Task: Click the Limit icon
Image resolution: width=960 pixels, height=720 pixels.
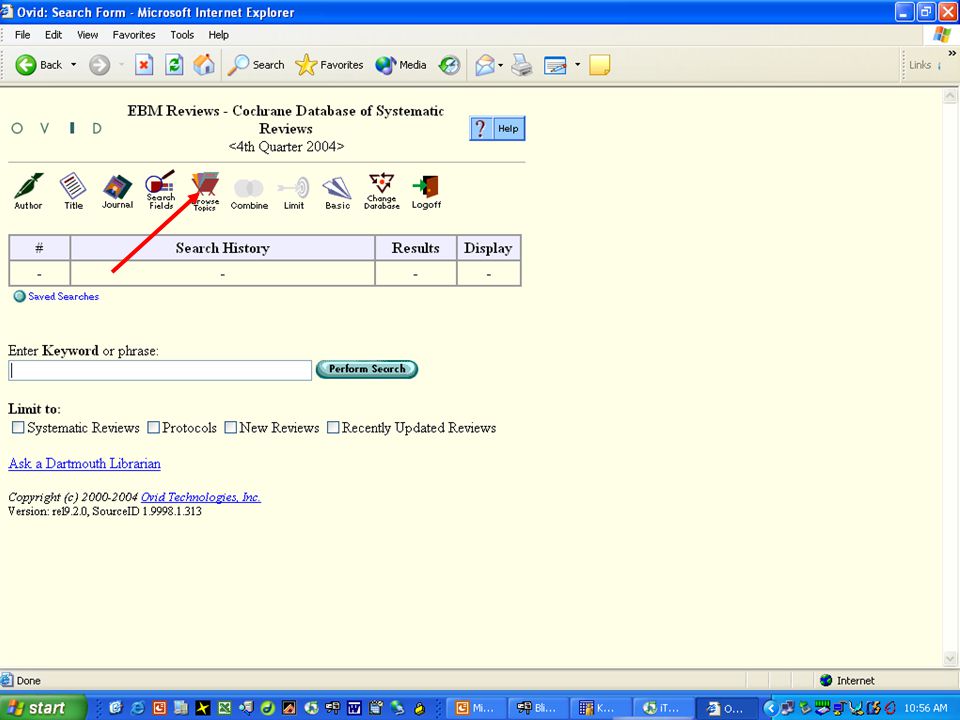Action: tap(293, 192)
